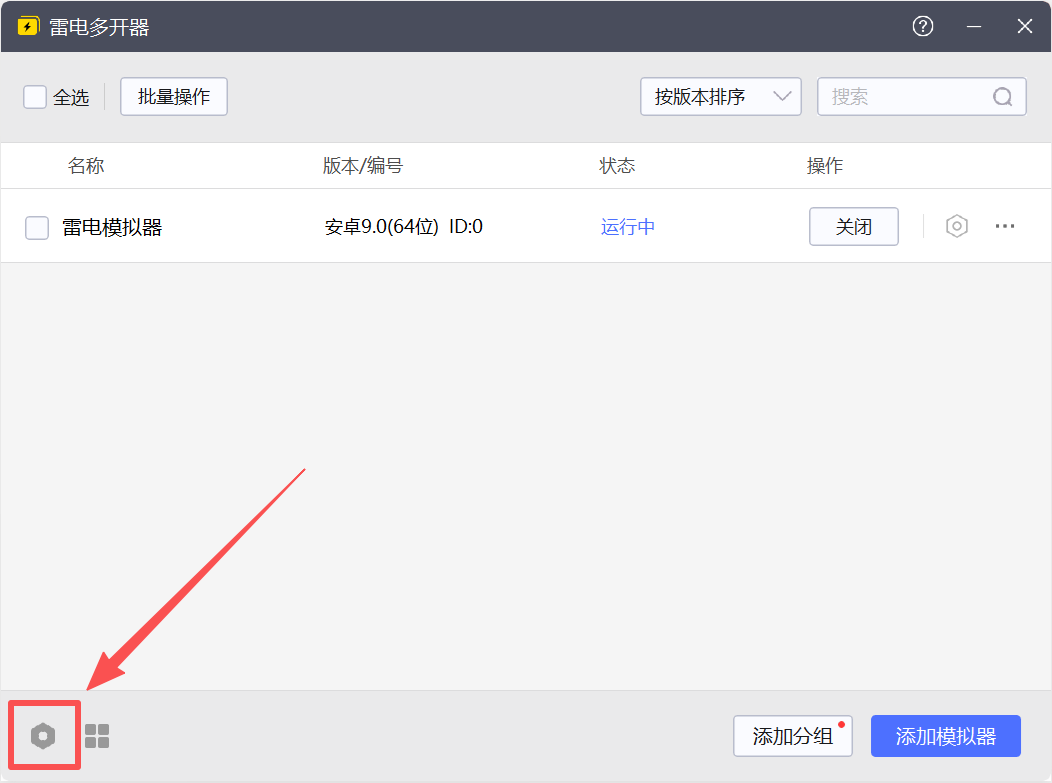The image size is (1052, 783).
Task: Minimize the 雷电多开器 window
Action: pyautogui.click(x=974, y=27)
